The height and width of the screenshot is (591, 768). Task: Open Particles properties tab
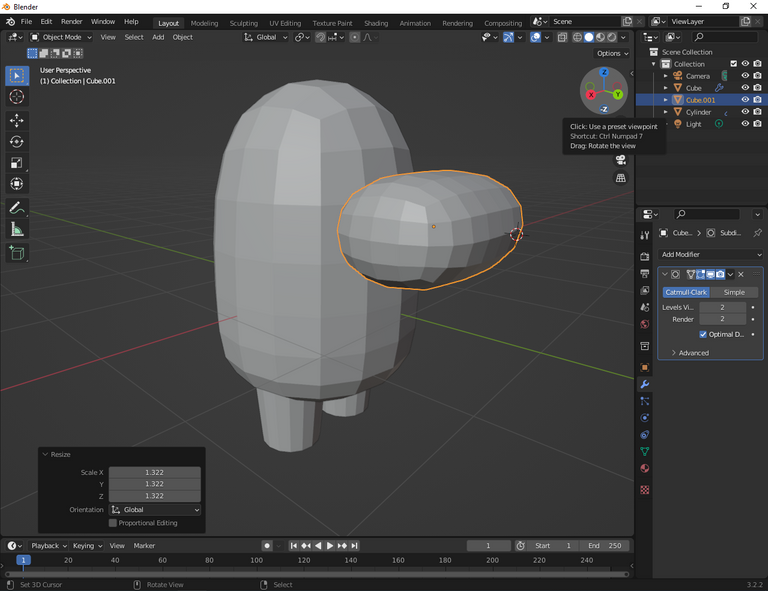pyautogui.click(x=645, y=402)
